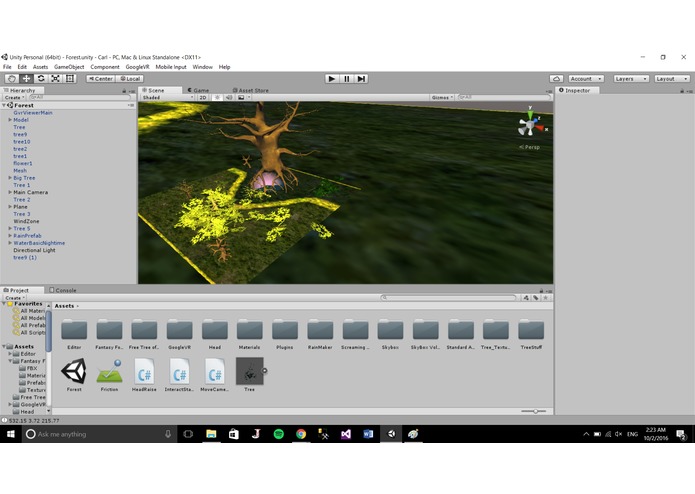Click the Project panel search field
695x494 pixels.
(449, 298)
